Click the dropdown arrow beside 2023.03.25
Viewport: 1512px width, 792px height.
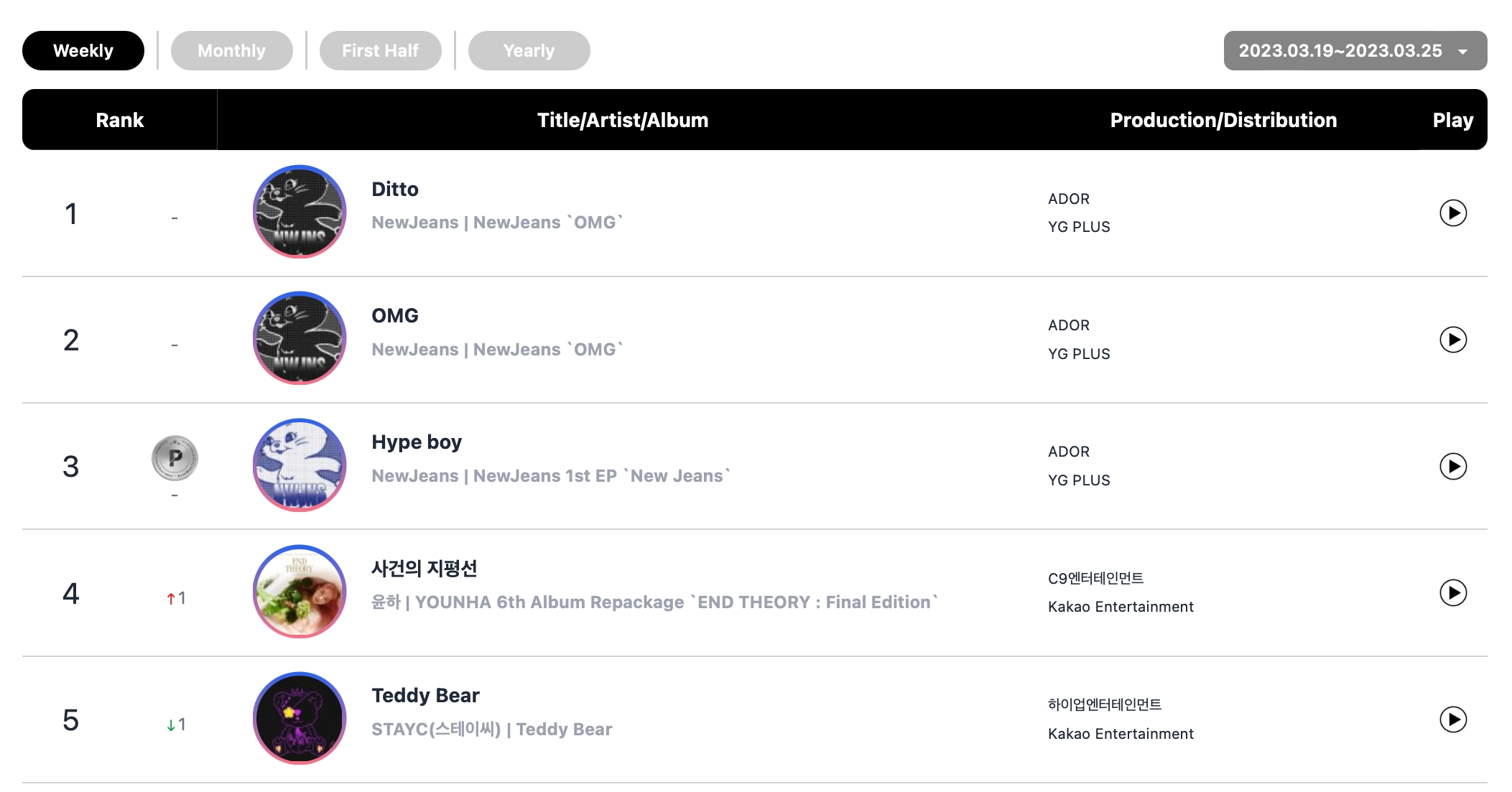tap(1462, 52)
